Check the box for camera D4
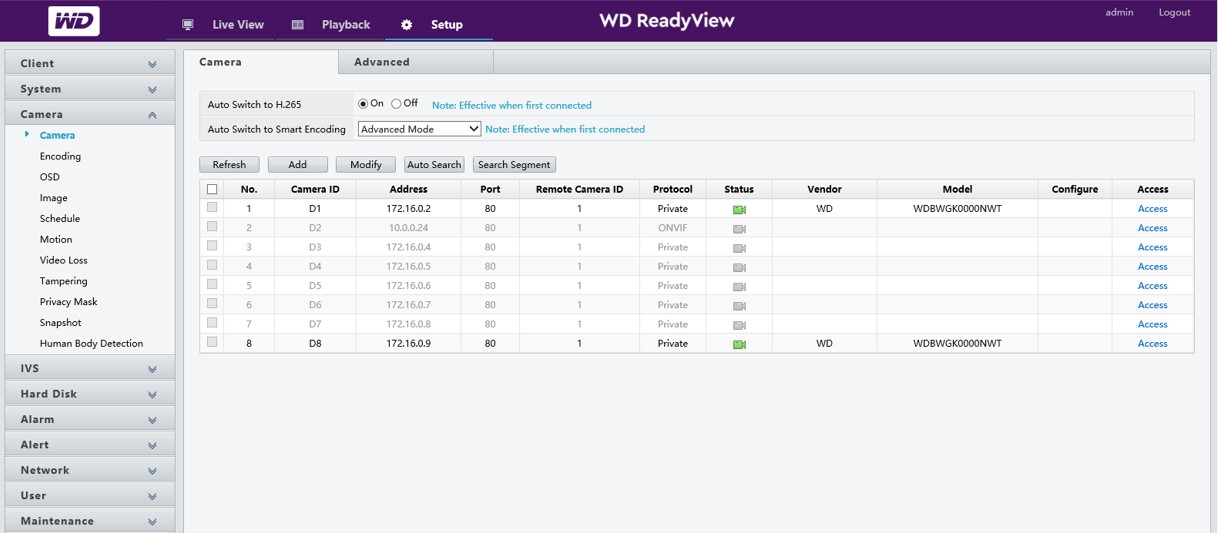Viewport: 1218px width, 533px height. pyautogui.click(x=212, y=265)
